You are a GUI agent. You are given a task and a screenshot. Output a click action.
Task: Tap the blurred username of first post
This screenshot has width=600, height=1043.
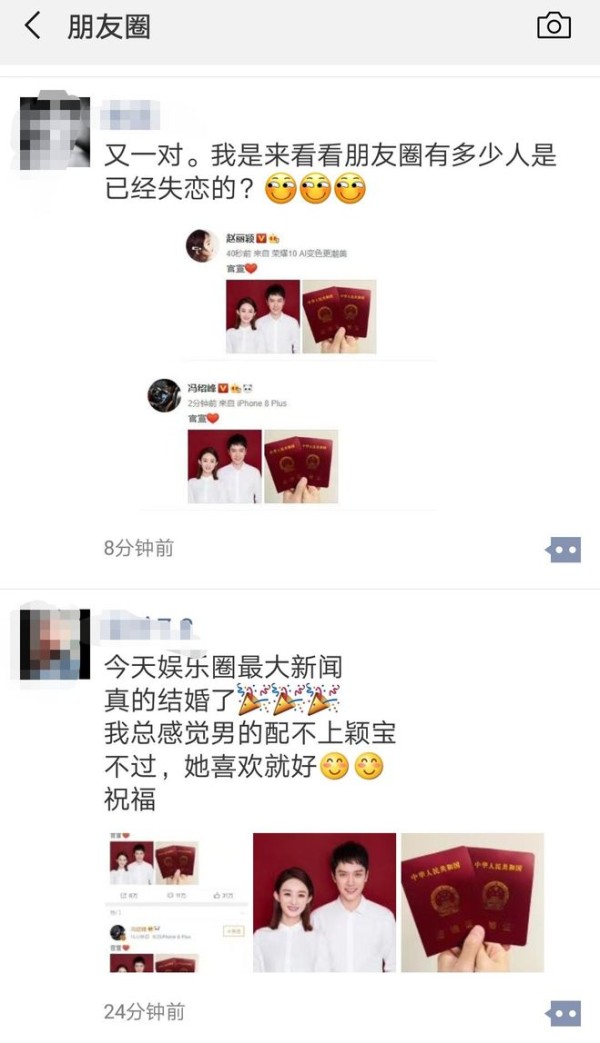coord(131,115)
